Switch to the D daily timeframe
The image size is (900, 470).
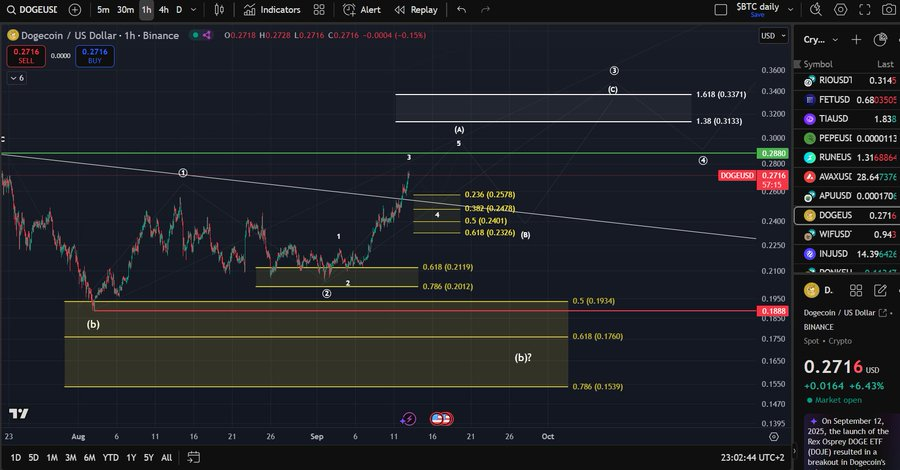179,10
